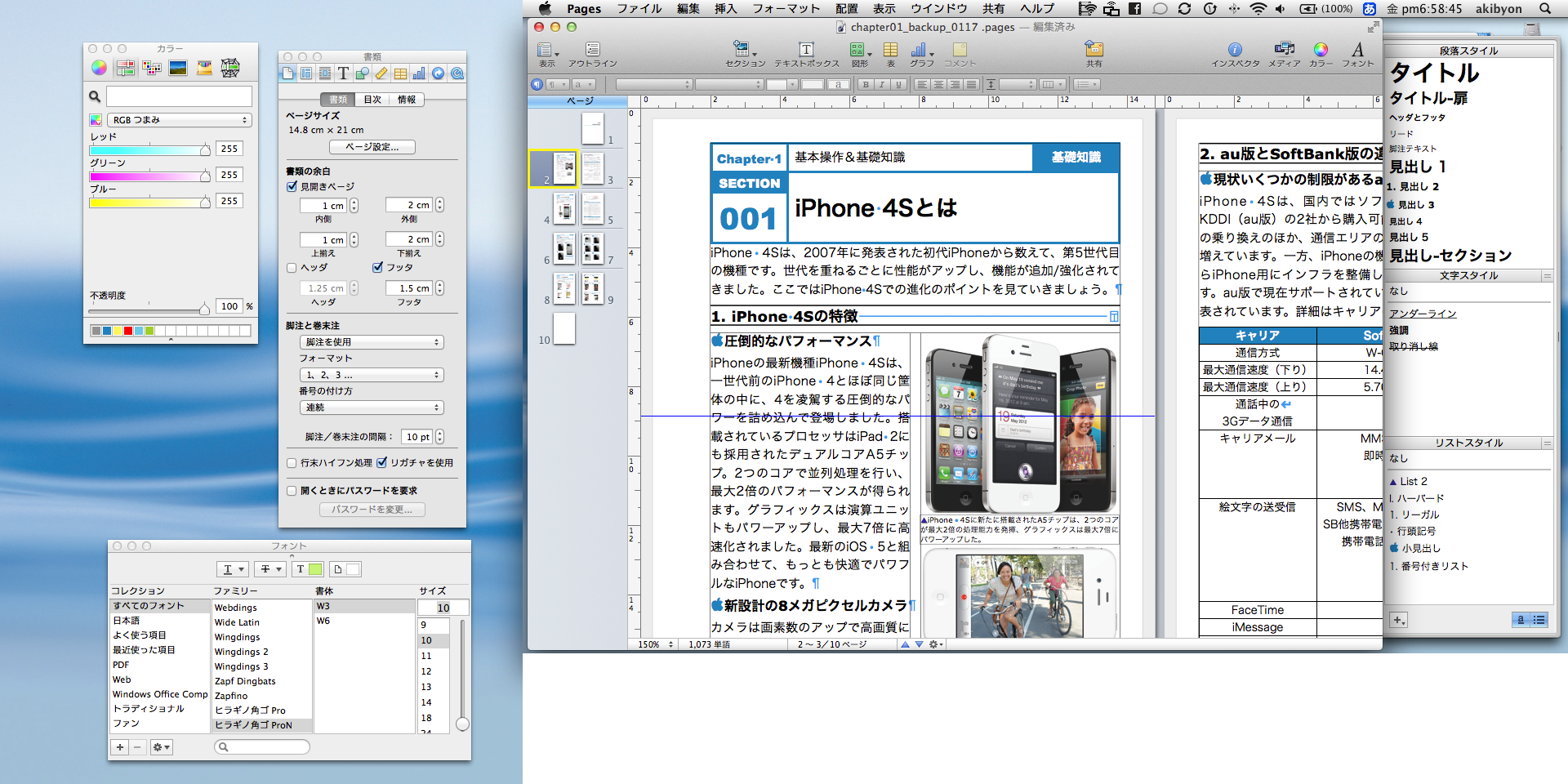Enable 行末ハイフン処理 hyphenation checkbox

coord(292,463)
